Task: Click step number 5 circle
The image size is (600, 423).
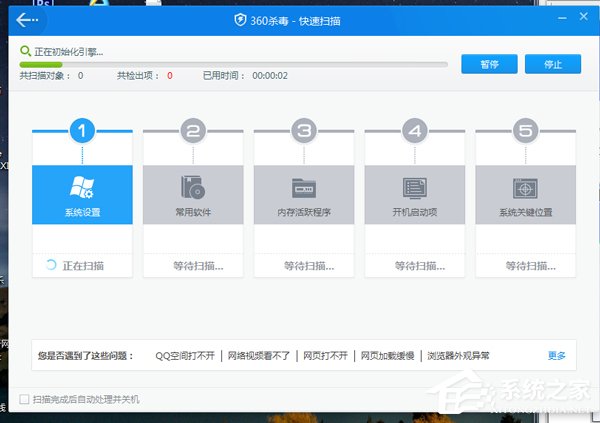Action: click(526, 131)
